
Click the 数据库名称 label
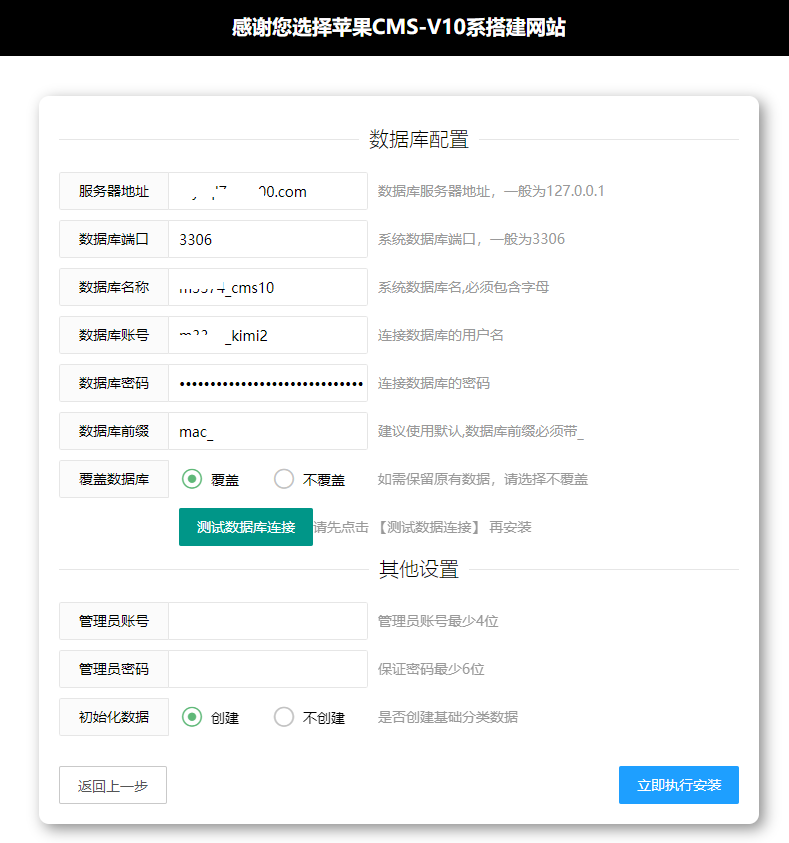point(113,287)
